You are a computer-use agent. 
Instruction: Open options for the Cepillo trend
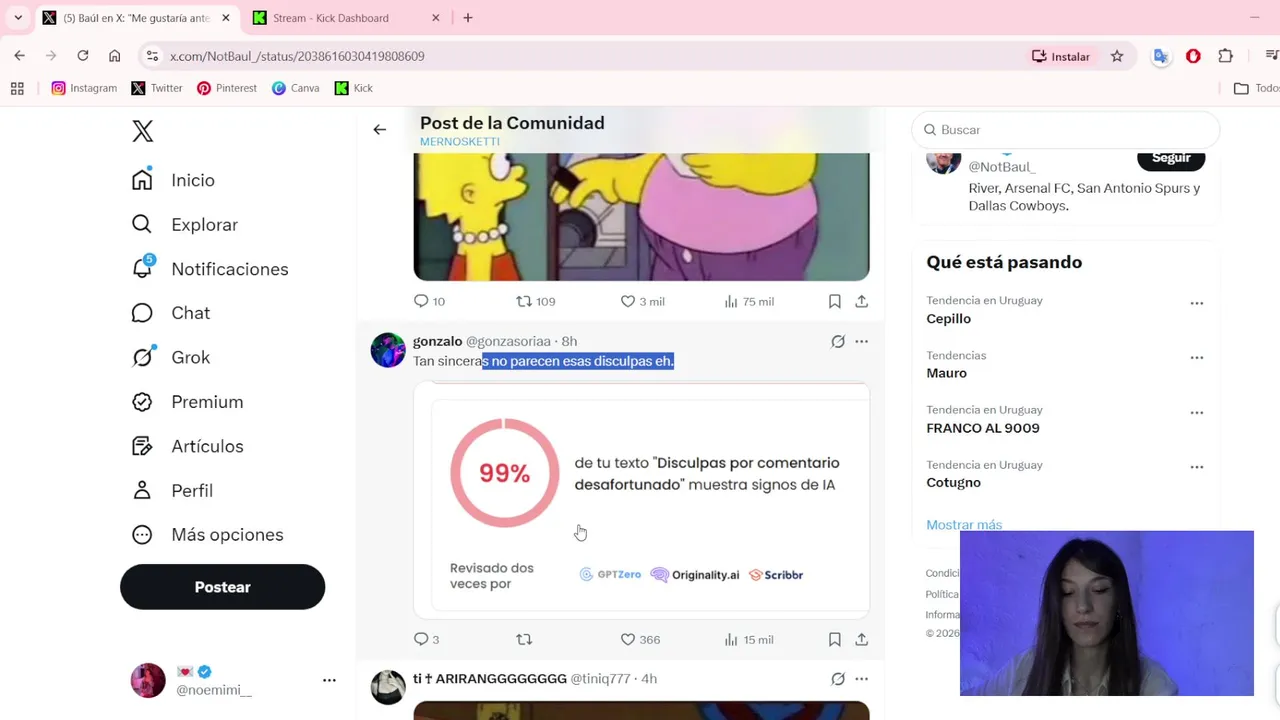(1196, 303)
